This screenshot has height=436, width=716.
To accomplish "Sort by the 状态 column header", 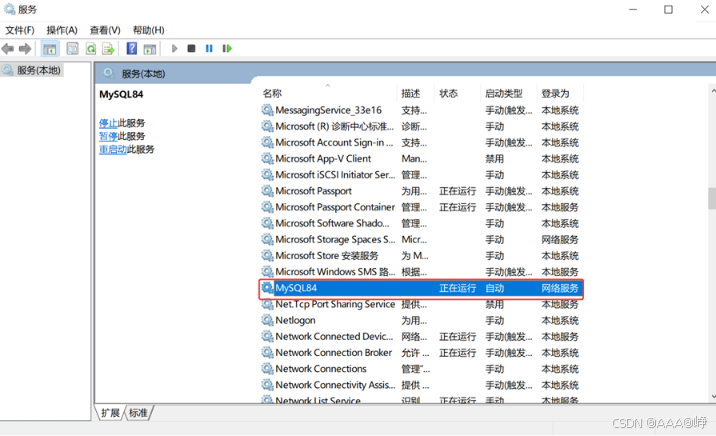I will [448, 94].
